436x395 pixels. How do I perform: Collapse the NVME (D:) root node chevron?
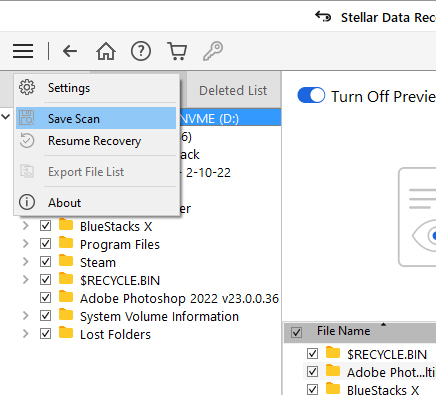(x=5, y=117)
